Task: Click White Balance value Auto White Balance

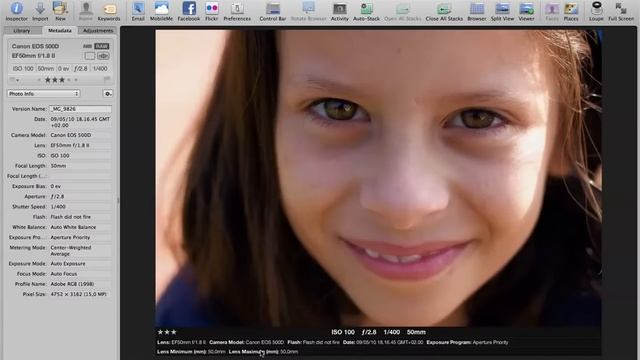Action: tap(80, 227)
